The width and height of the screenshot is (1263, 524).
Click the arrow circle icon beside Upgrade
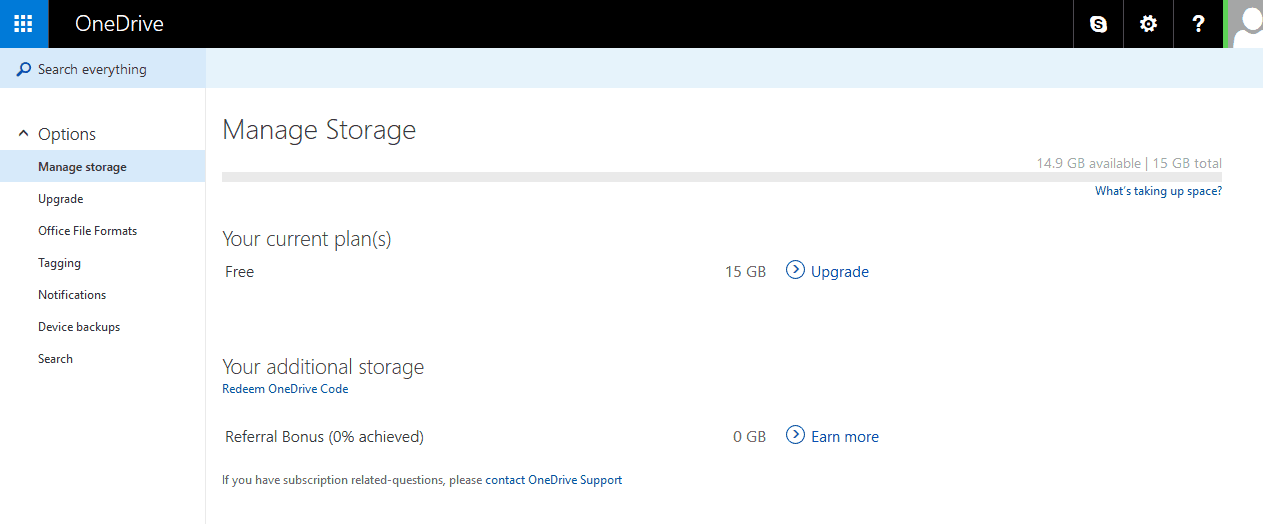click(795, 270)
